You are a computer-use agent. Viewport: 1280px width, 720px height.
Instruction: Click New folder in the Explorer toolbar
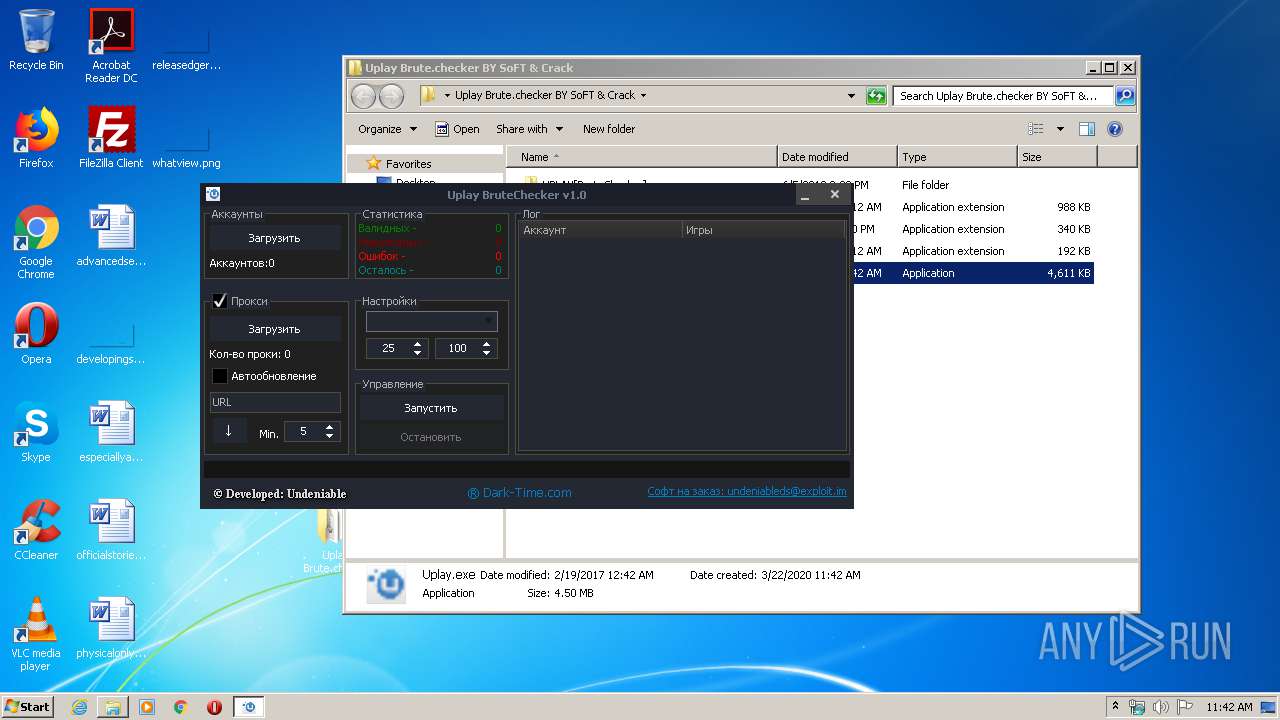609,129
